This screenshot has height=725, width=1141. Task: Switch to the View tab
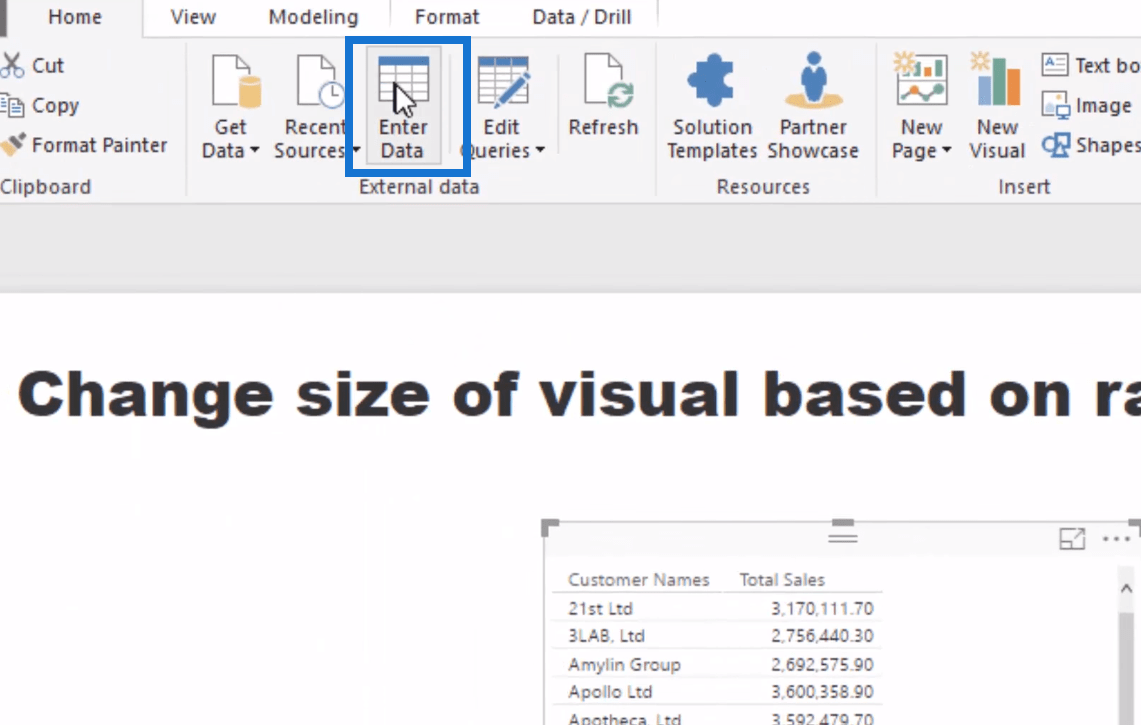point(193,17)
